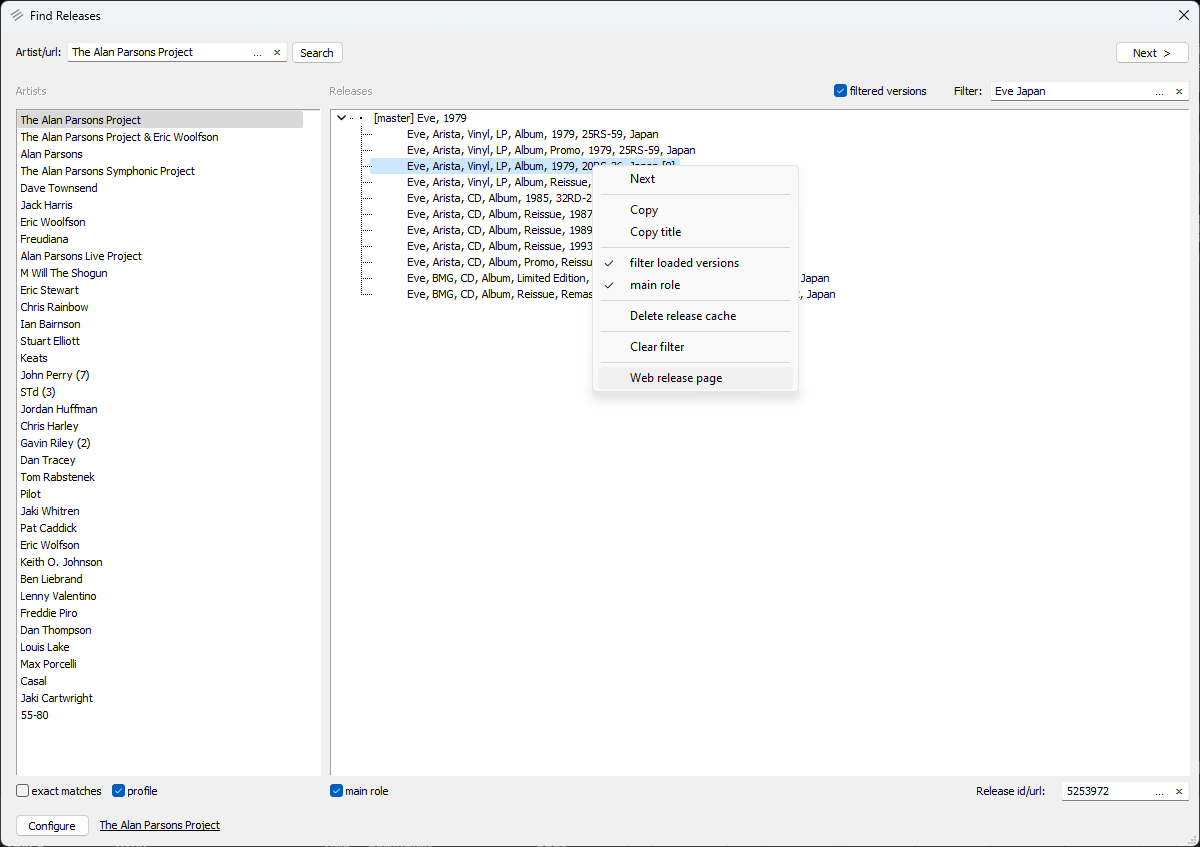The width and height of the screenshot is (1200, 847).
Task: Open the Artist/url history ellipsis button
Action: click(x=258, y=53)
